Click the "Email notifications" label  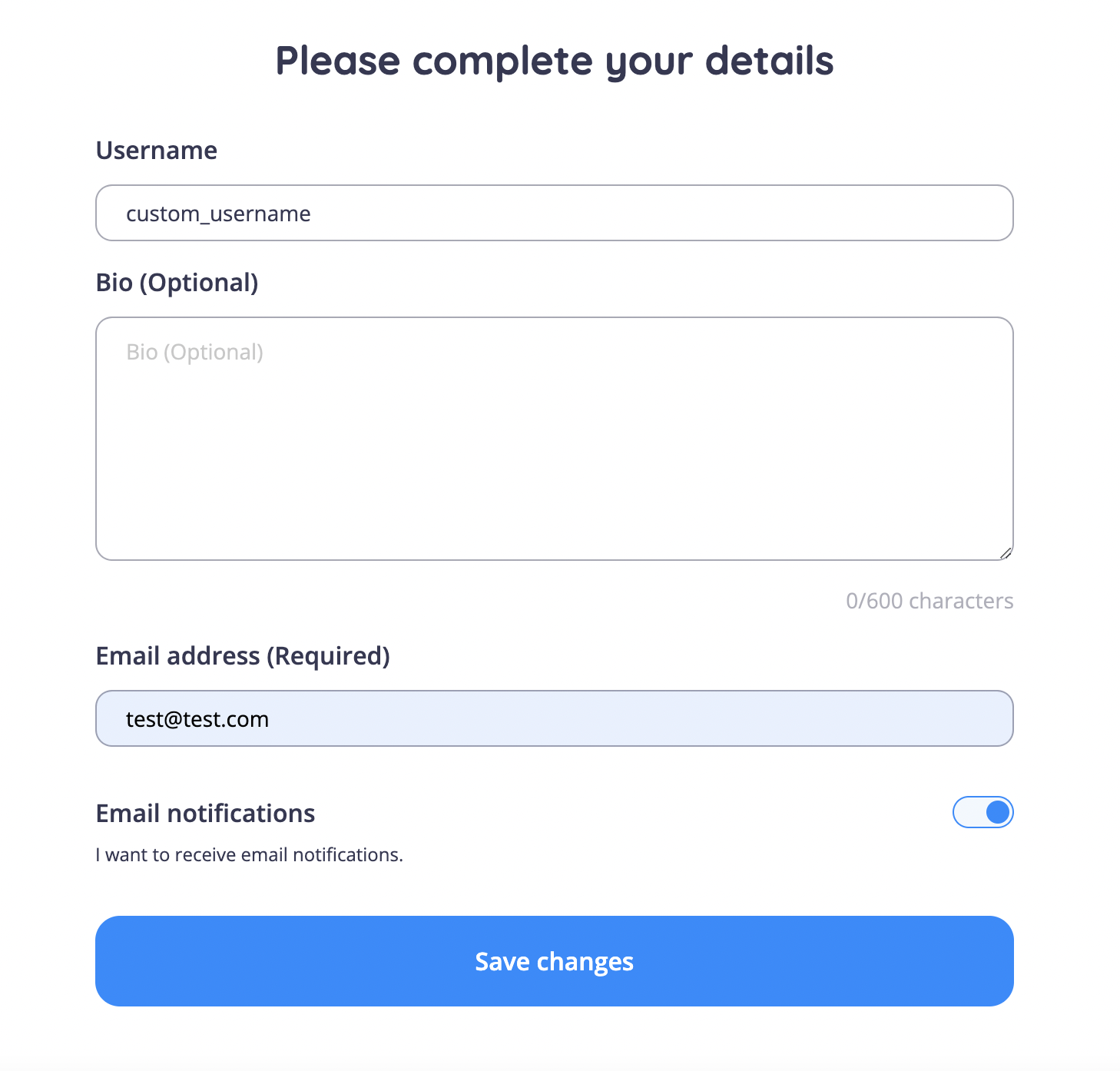tap(205, 814)
